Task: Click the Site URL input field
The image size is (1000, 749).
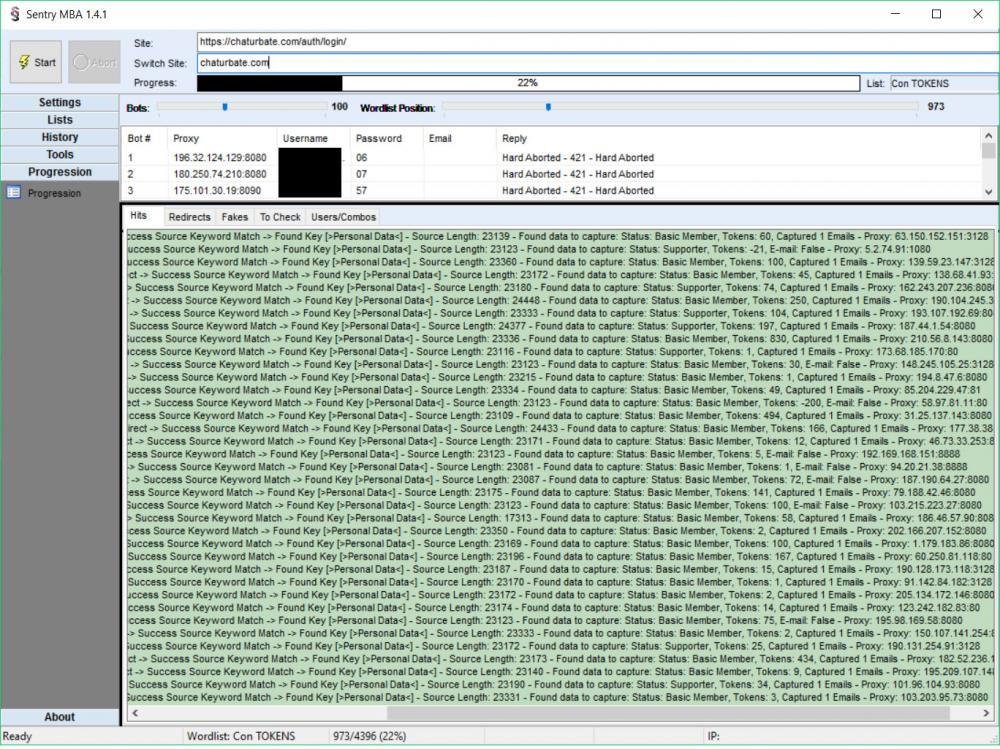Action: (x=598, y=42)
